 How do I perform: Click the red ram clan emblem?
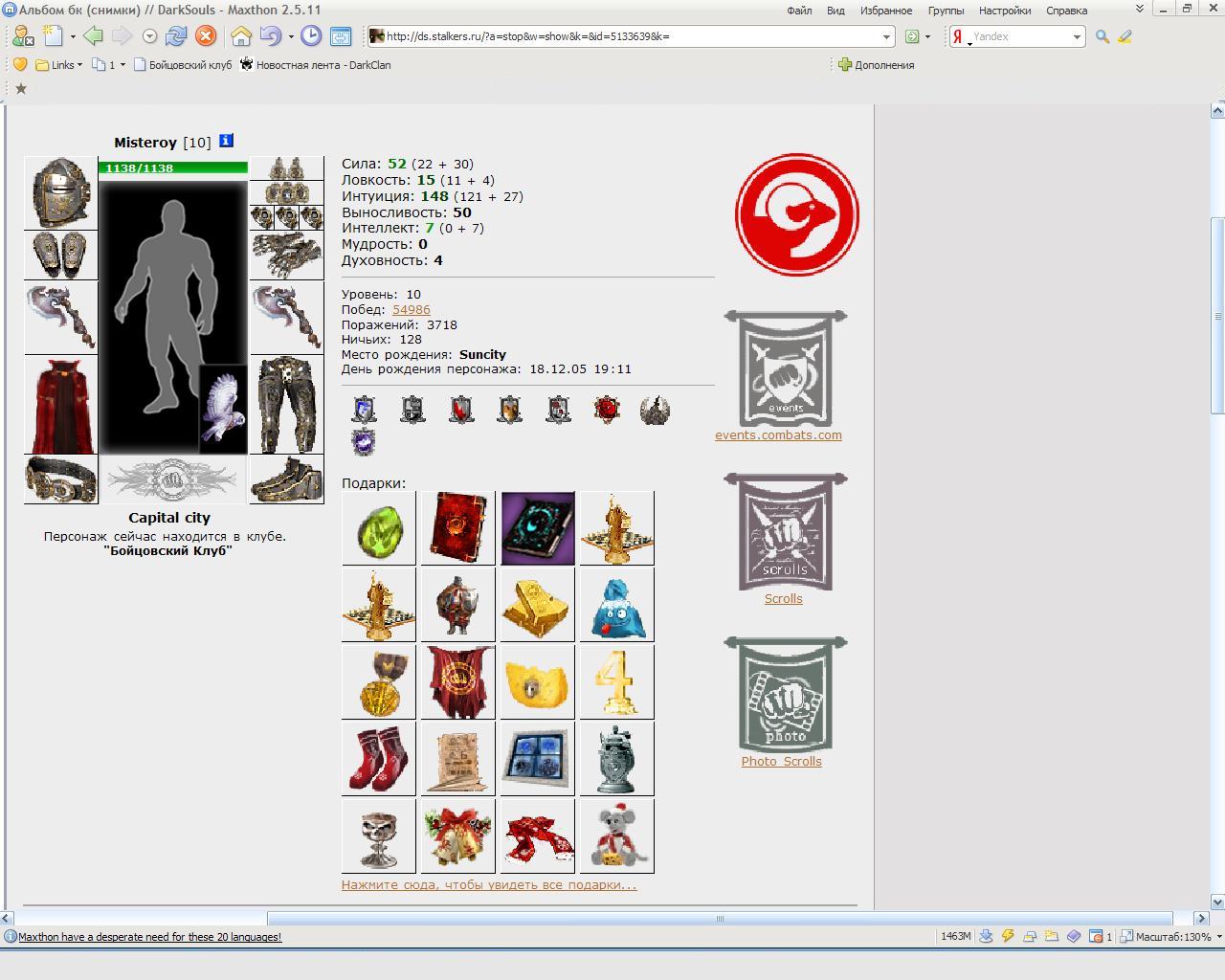(796, 215)
